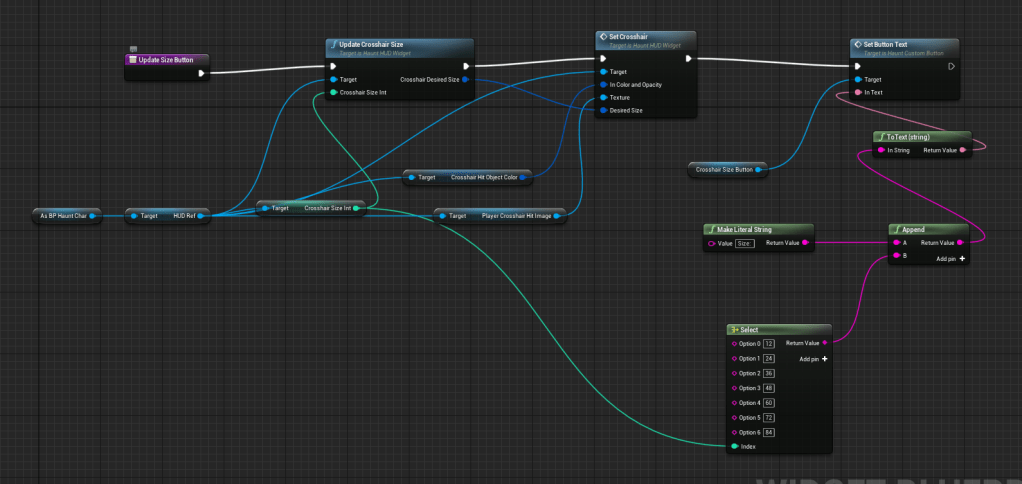Screen dimensions: 1022x484
Task: Click the Update Size Button node exec output pin
Action: pos(202,73)
